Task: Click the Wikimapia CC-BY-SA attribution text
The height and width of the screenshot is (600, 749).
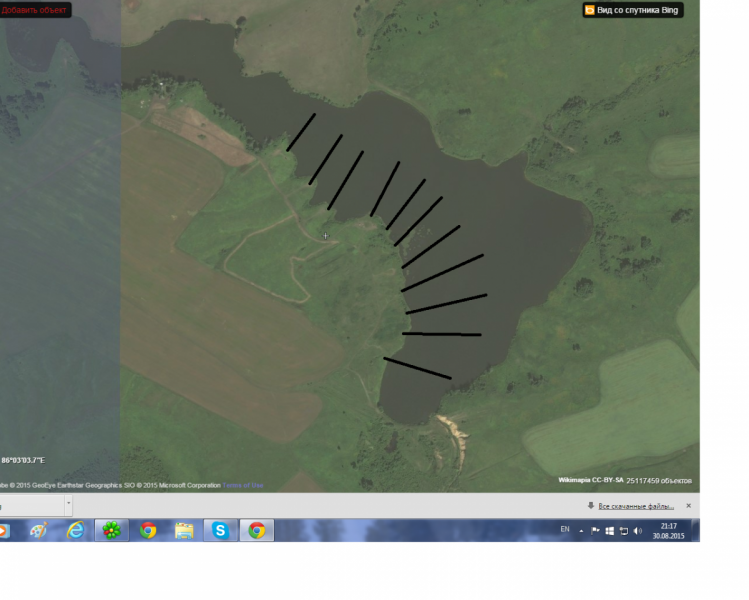Action: click(590, 480)
